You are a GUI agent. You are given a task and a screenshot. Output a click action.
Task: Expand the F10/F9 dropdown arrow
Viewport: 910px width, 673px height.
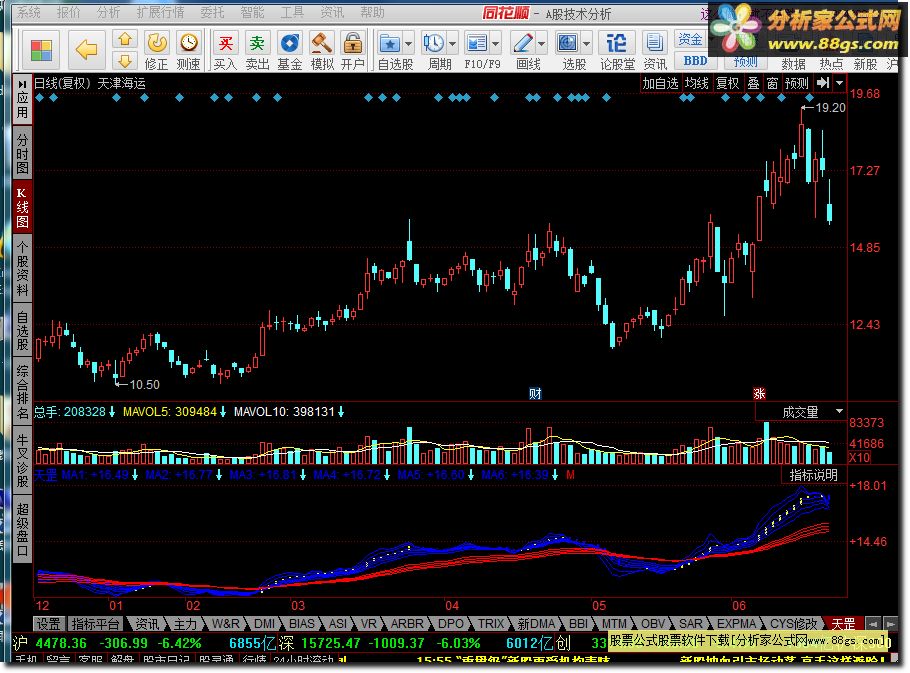[496, 44]
